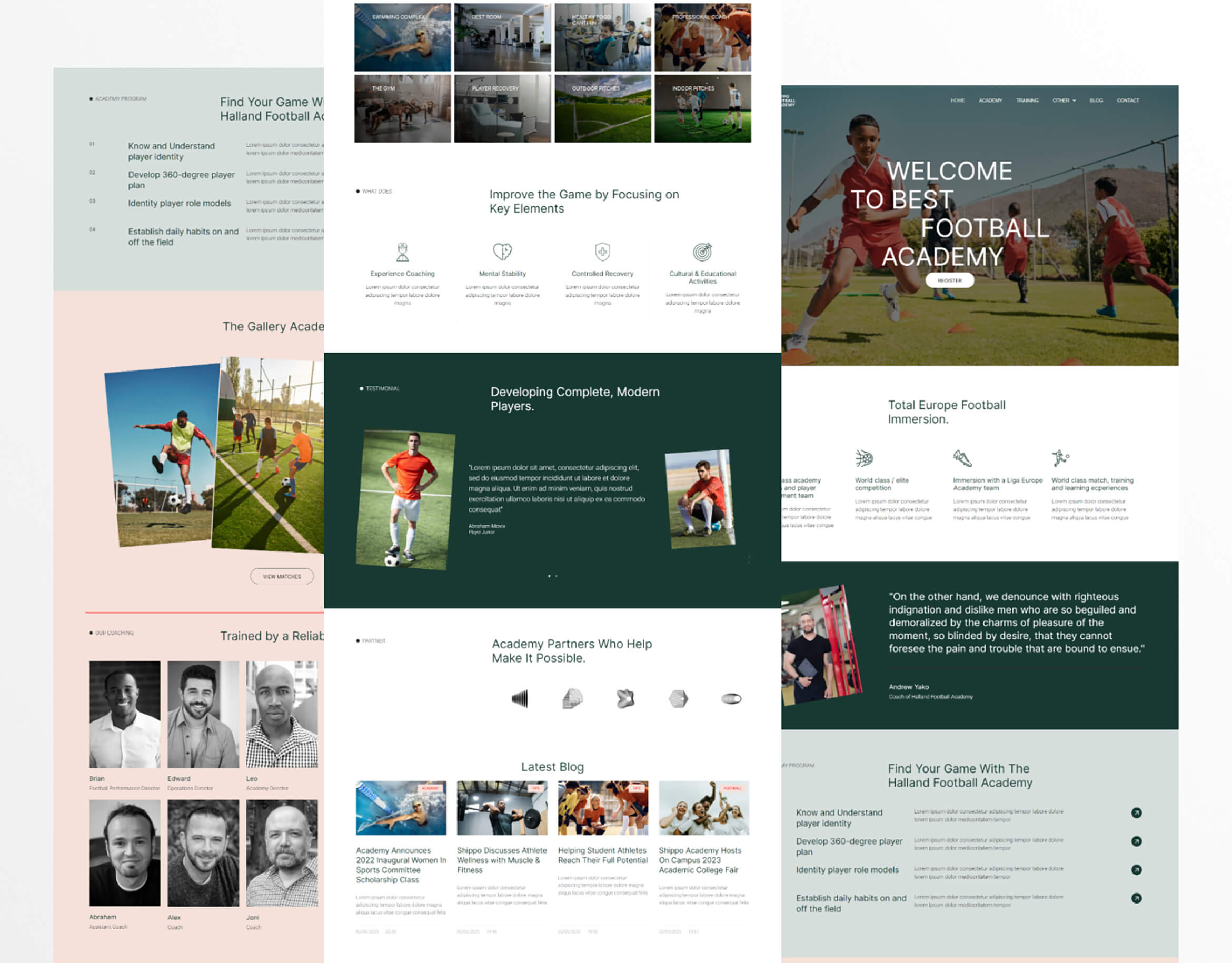
Task: Click the Mental Stability heart icon
Action: pos(502,251)
